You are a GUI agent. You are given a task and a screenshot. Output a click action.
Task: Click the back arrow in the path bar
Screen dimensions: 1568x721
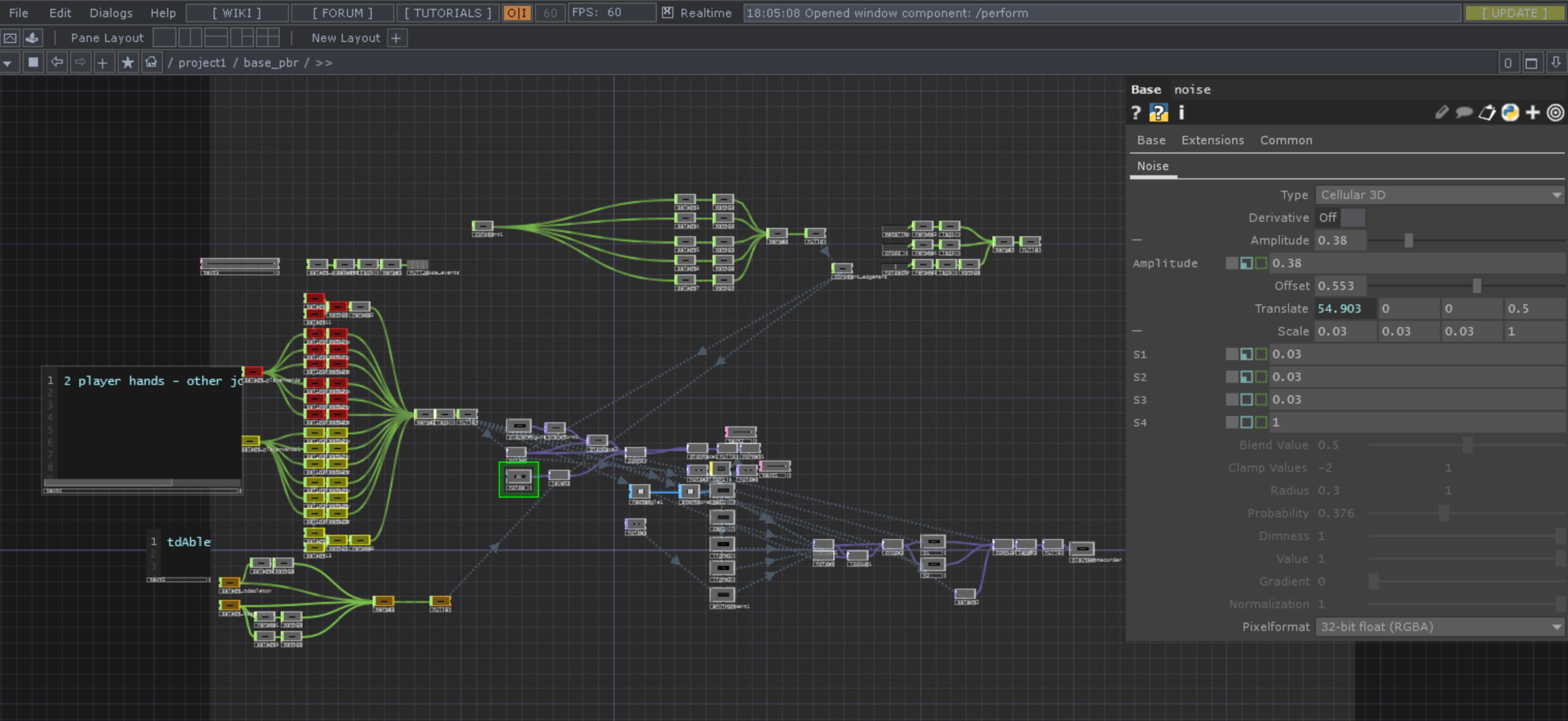(57, 63)
